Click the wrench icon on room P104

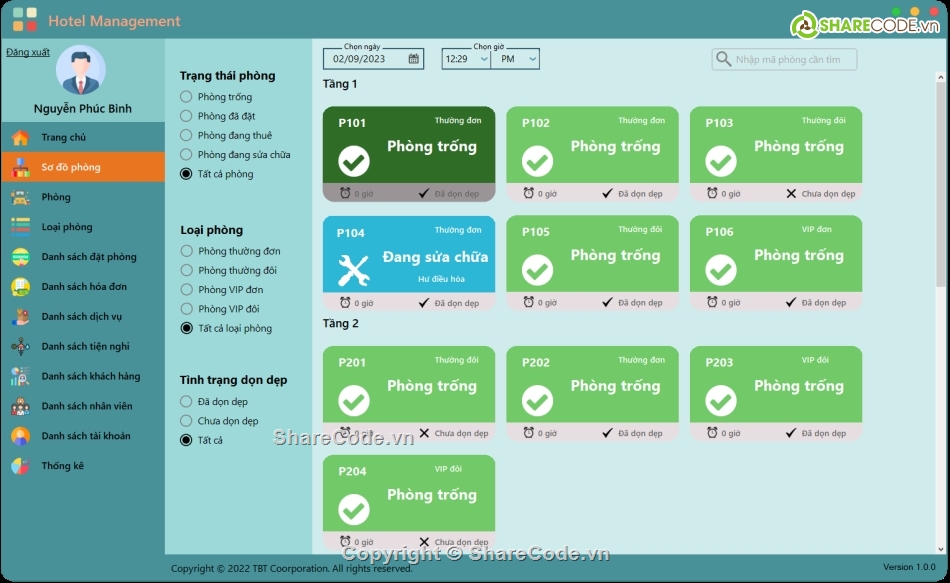tap(354, 270)
